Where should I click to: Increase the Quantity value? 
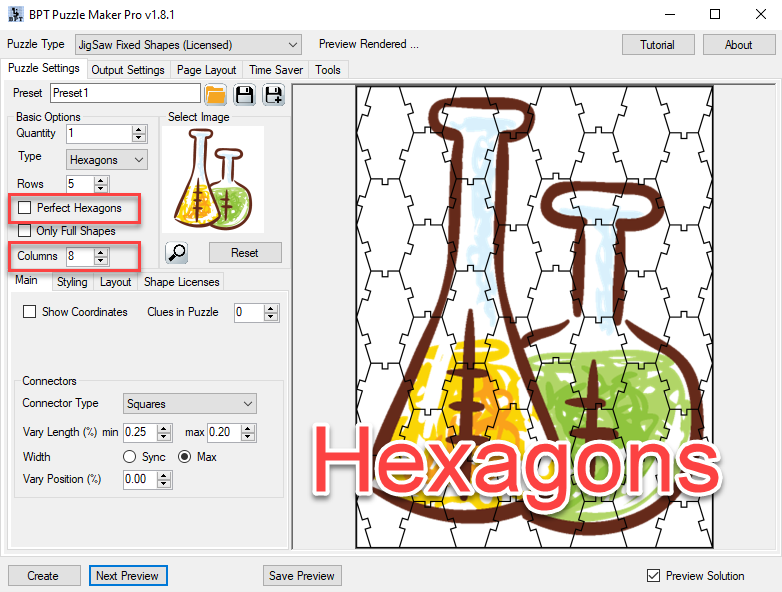pyautogui.click(x=139, y=129)
